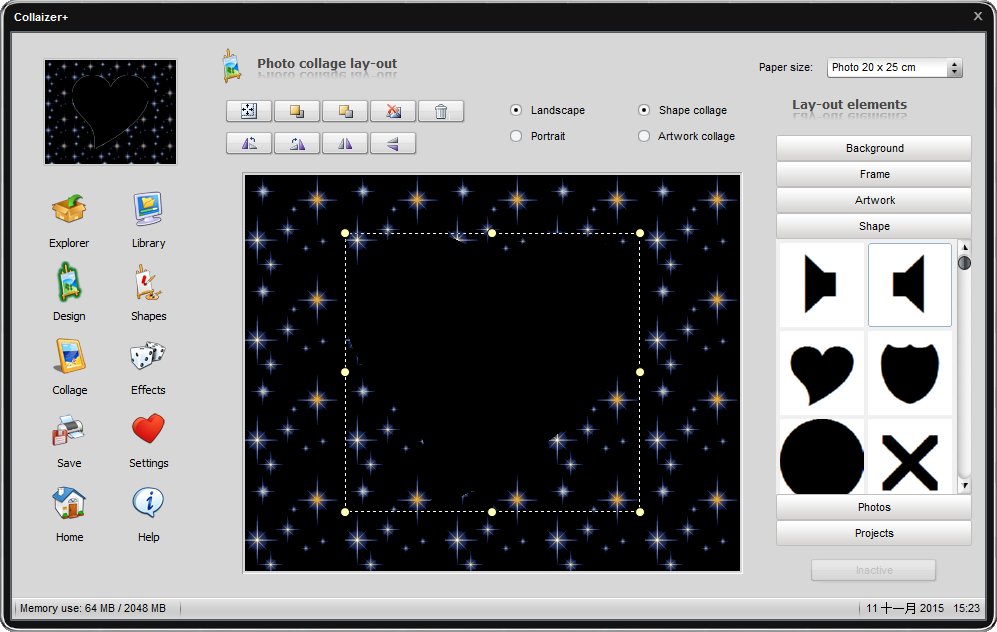
Task: Click the flip horizontal mirror icon
Action: 345,143
